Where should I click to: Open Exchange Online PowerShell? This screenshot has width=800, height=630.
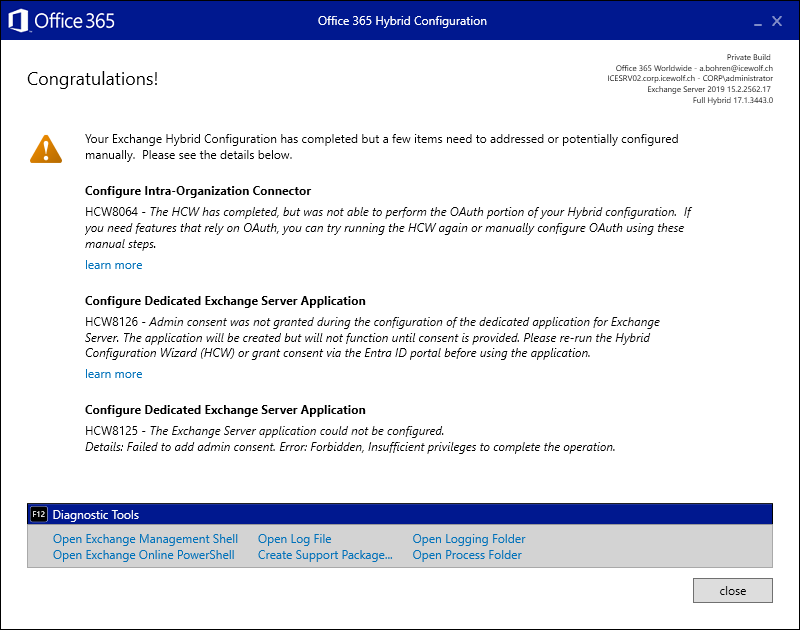[x=144, y=555]
